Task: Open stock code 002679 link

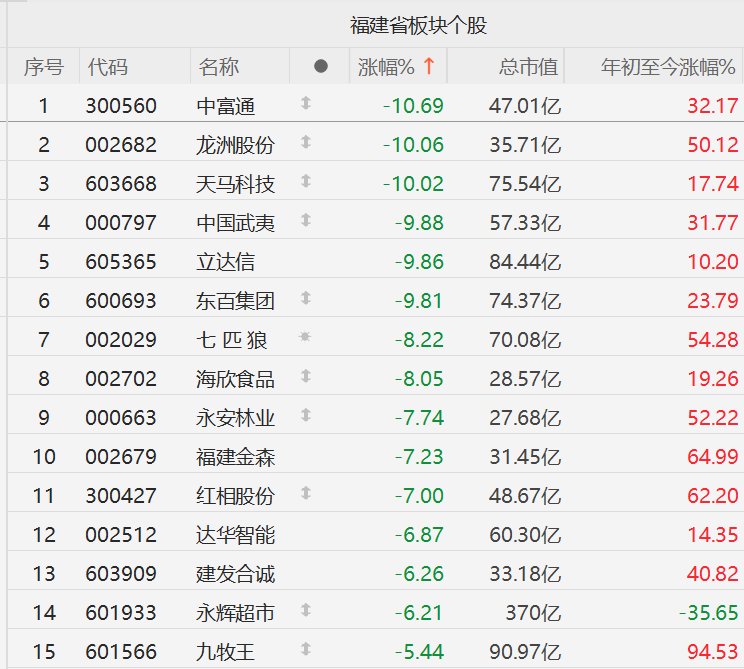Action: pos(121,457)
